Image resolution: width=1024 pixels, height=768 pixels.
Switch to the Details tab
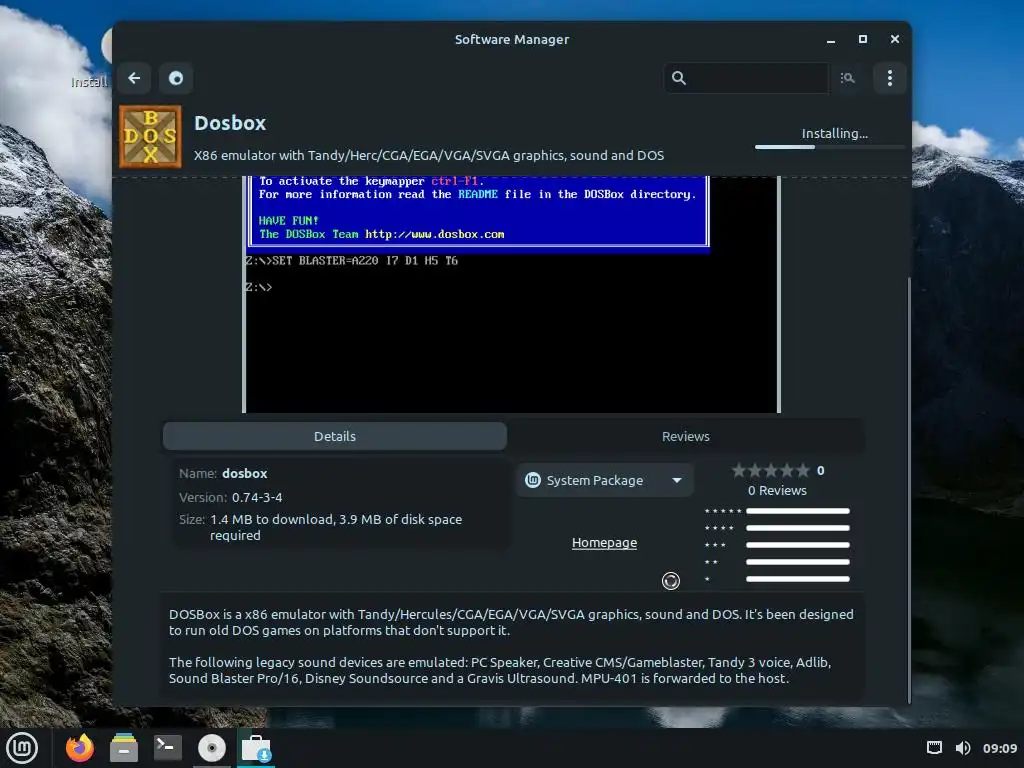(335, 436)
